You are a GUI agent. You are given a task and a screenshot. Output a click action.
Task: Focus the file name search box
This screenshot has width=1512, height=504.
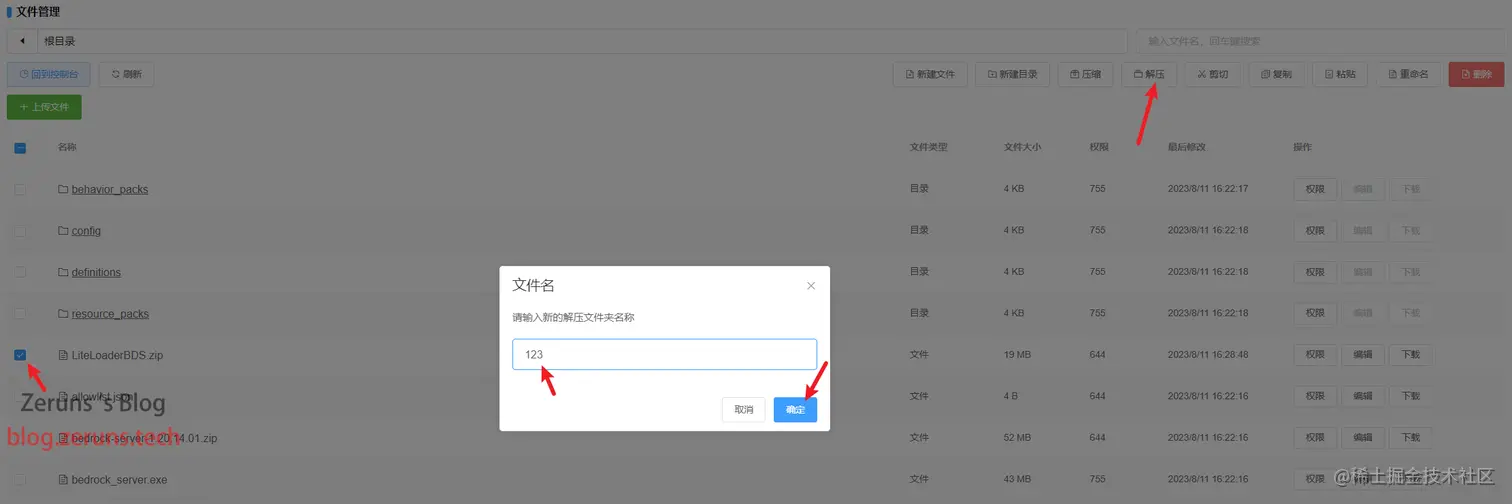coord(1320,41)
